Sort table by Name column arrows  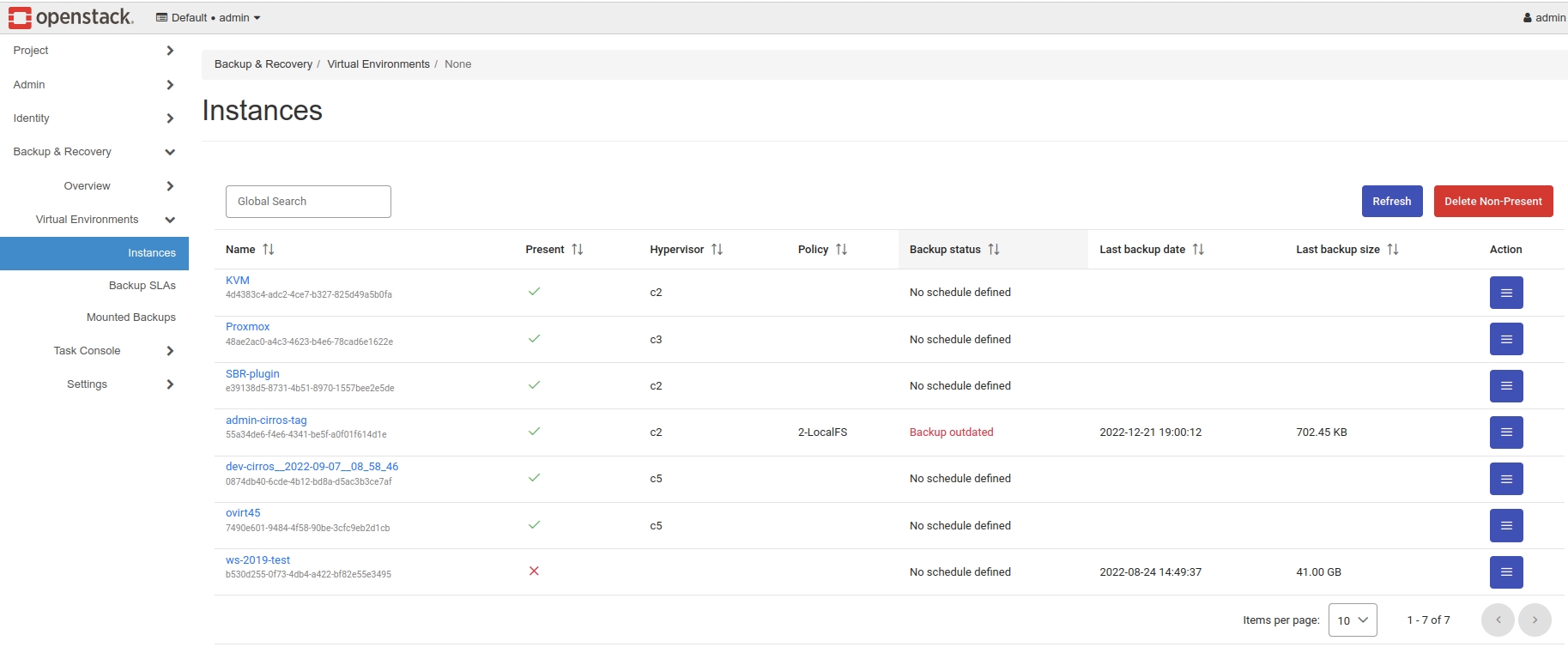(268, 250)
